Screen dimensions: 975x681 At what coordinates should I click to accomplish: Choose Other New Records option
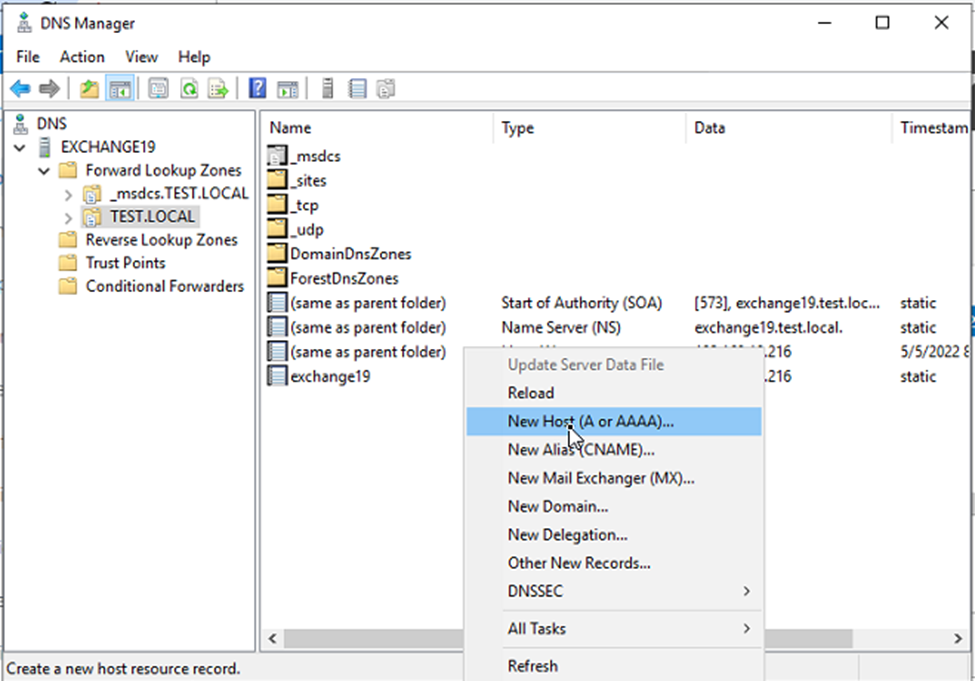click(613, 563)
